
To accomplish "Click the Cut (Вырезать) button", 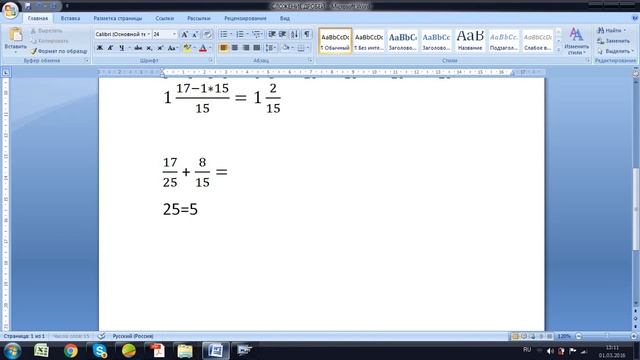I will (x=47, y=31).
